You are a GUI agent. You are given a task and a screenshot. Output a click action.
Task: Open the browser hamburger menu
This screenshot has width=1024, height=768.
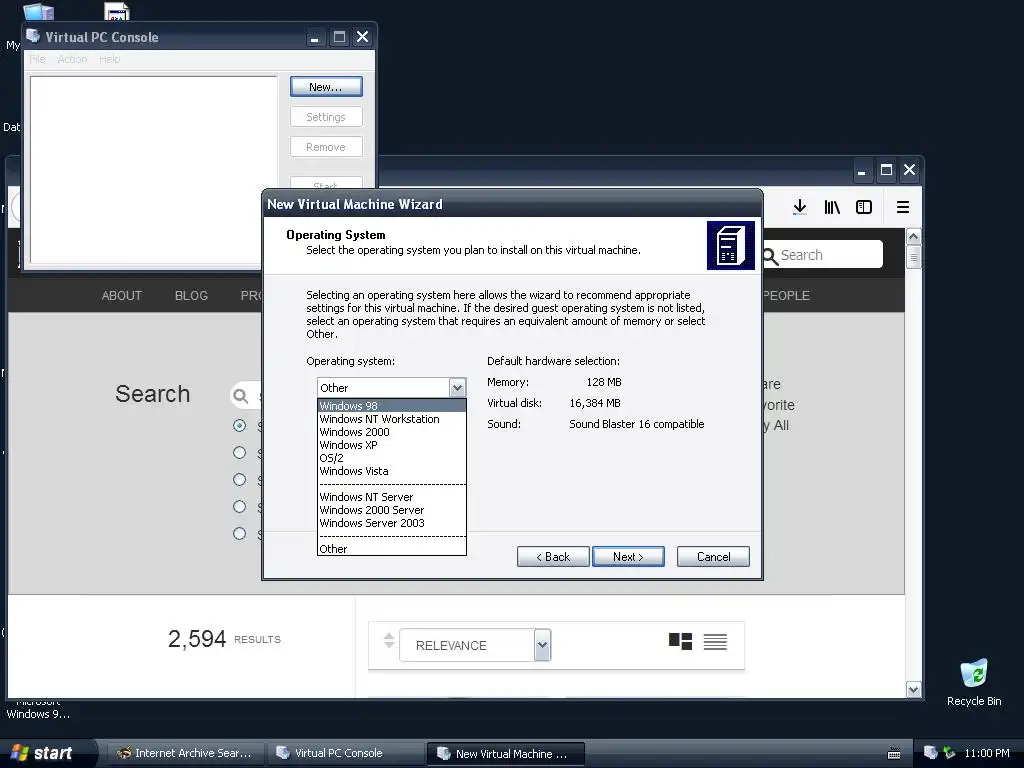[903, 207]
